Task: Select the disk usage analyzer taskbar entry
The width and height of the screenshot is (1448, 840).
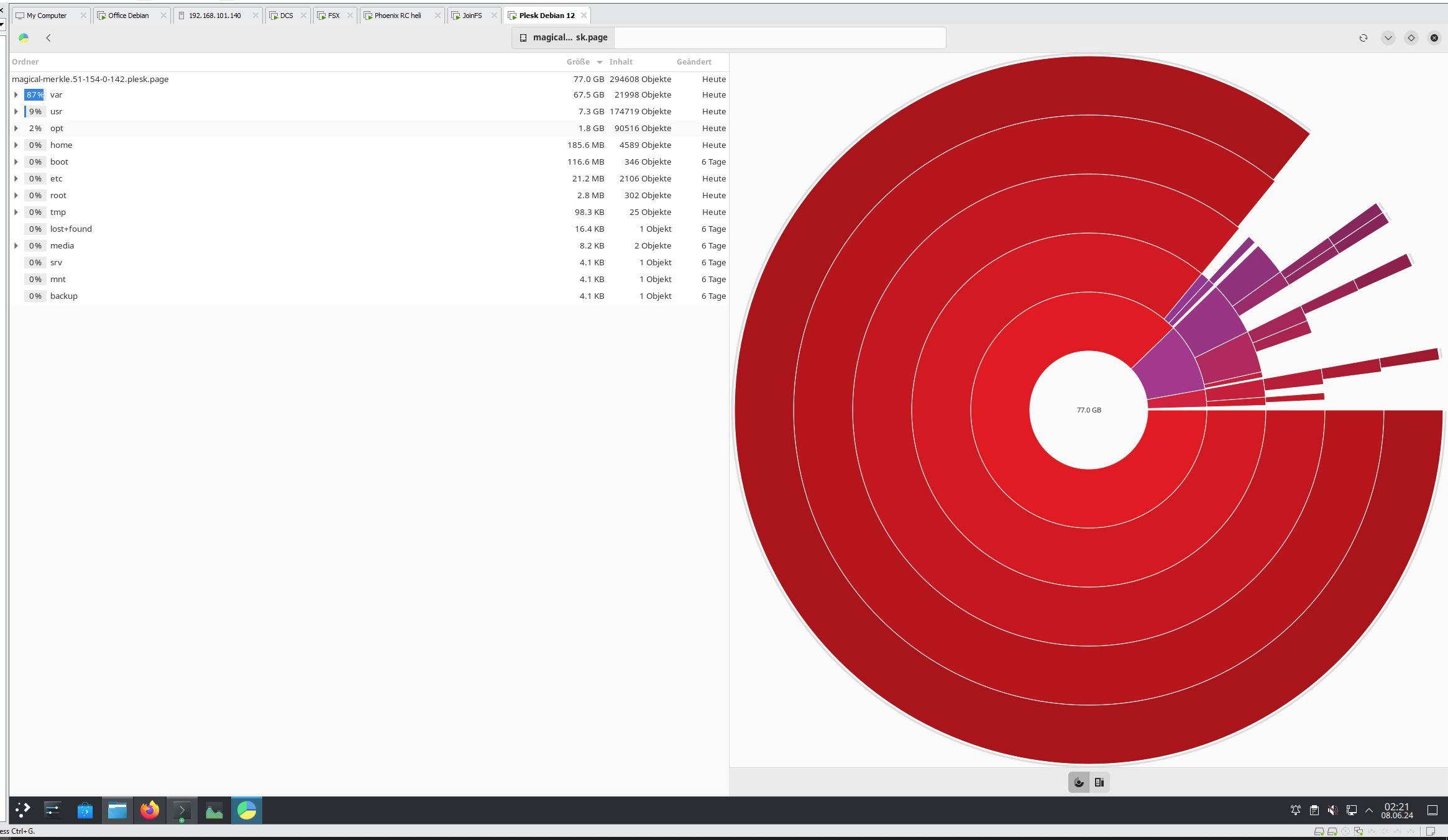Action: click(247, 810)
